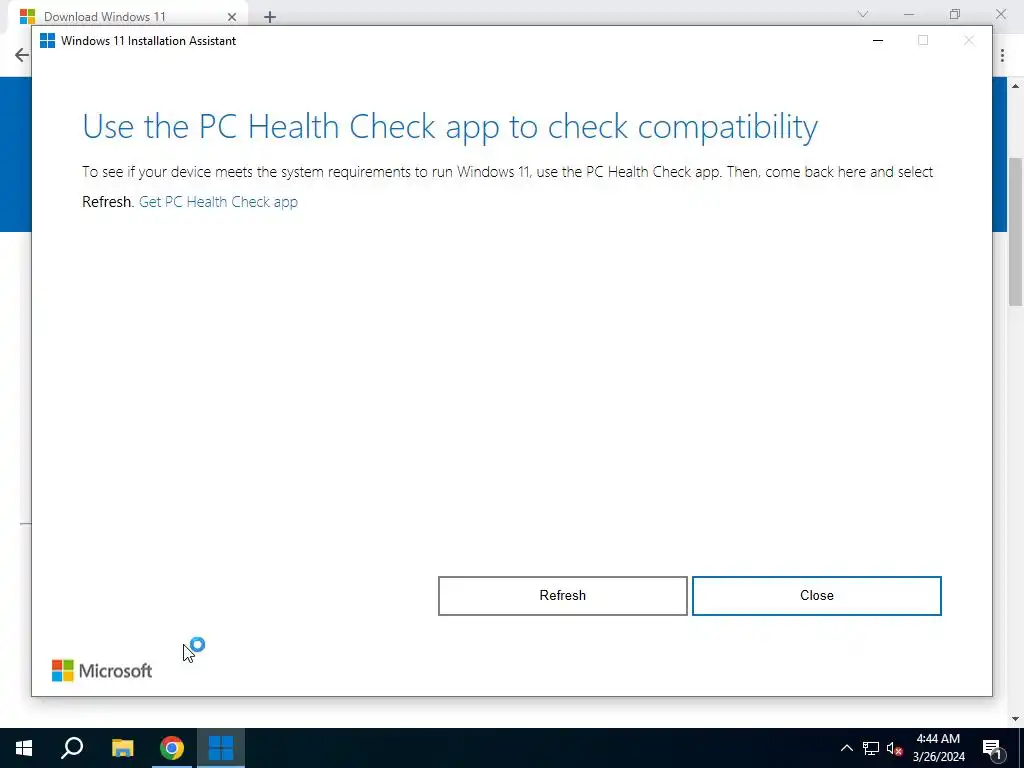
Task: Restore down the Chrome window
Action: click(955, 14)
